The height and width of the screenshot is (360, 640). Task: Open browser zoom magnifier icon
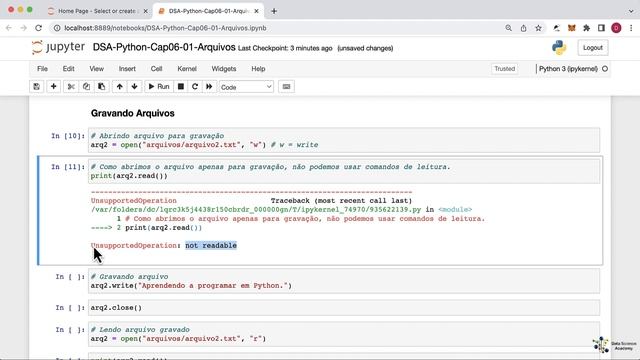(508, 28)
